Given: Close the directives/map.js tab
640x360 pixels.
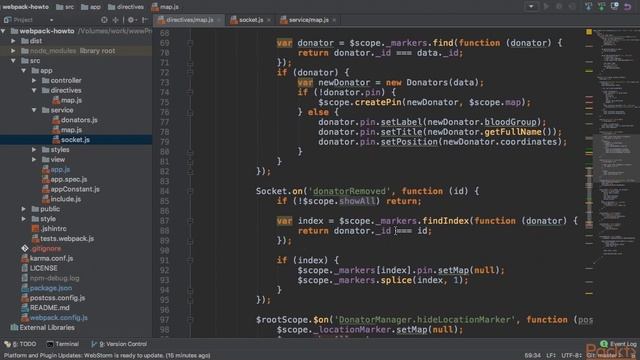Looking at the screenshot, I should (219, 20).
